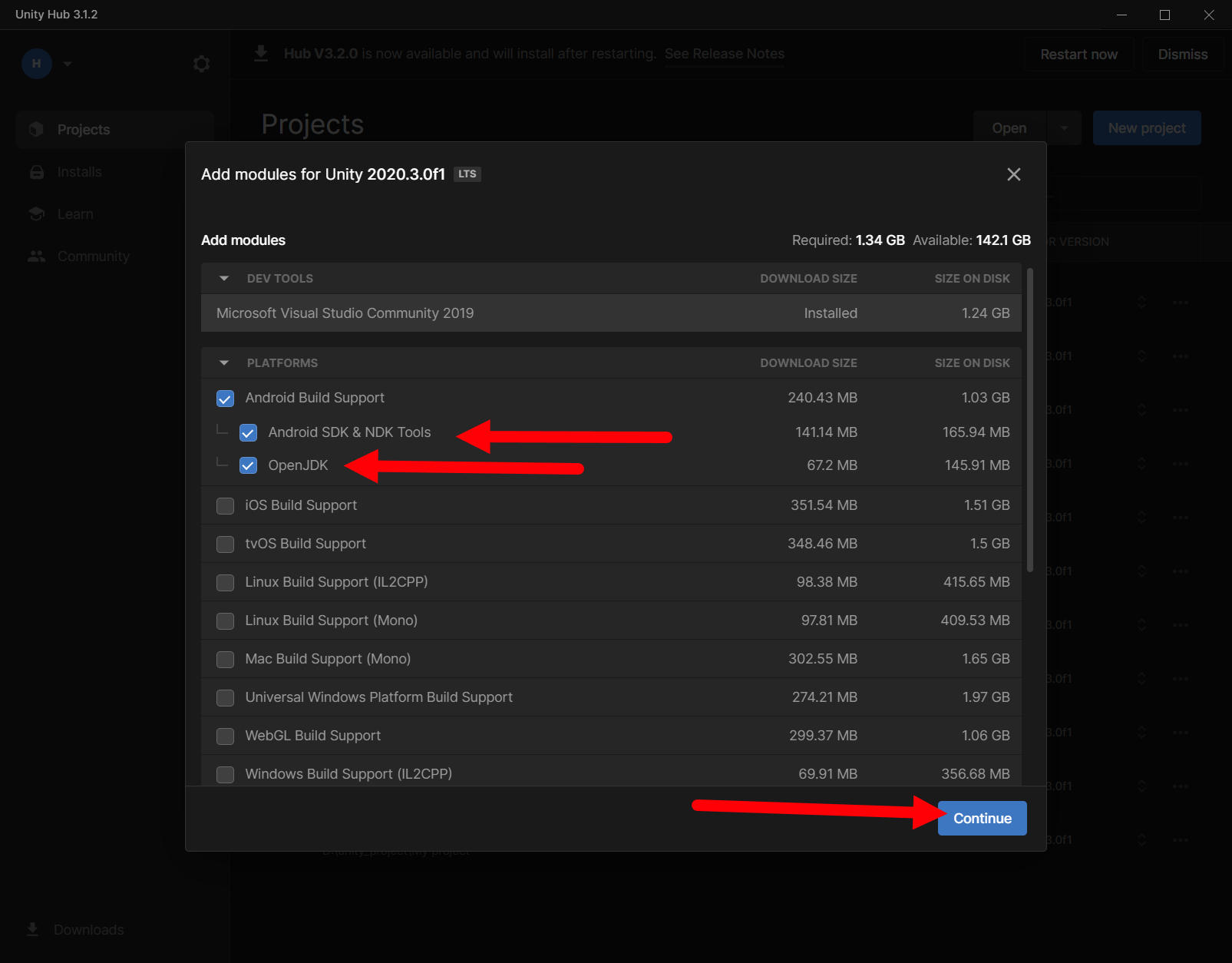Collapse the DEV TOOLS section

[x=224, y=279]
